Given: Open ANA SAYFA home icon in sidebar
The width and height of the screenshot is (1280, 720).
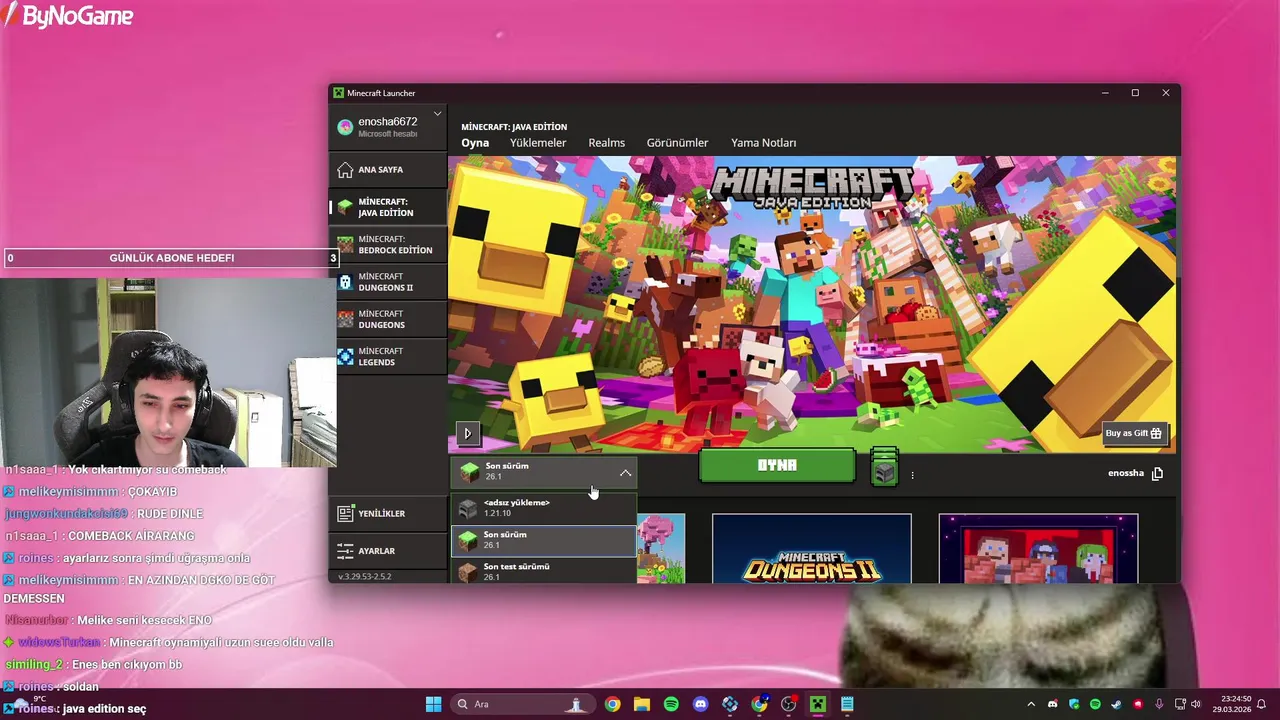Looking at the screenshot, I should 345,169.
